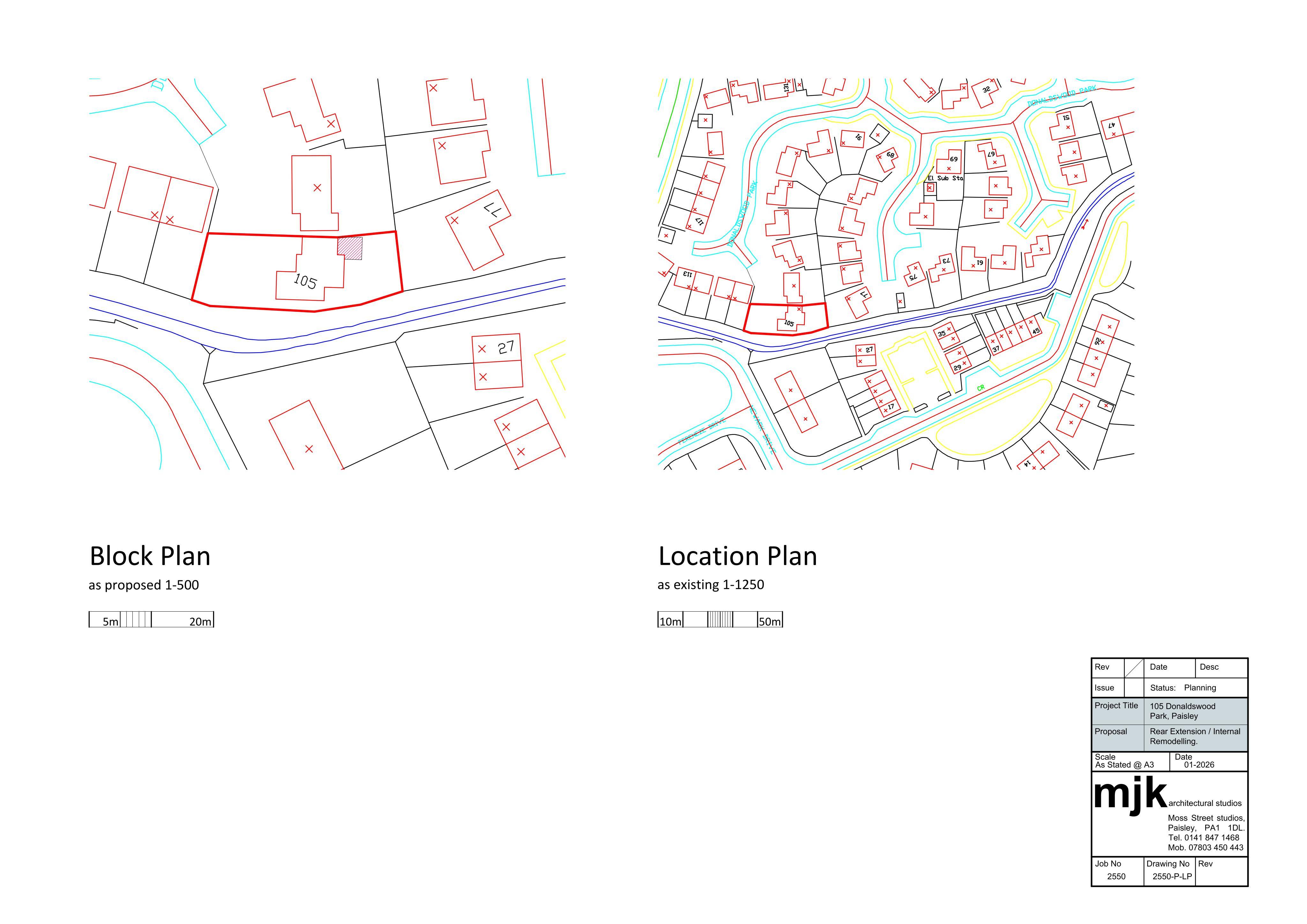Click the "Mob. 07803 450 443" line
The width and height of the screenshot is (1307, 924).
coord(1206,848)
